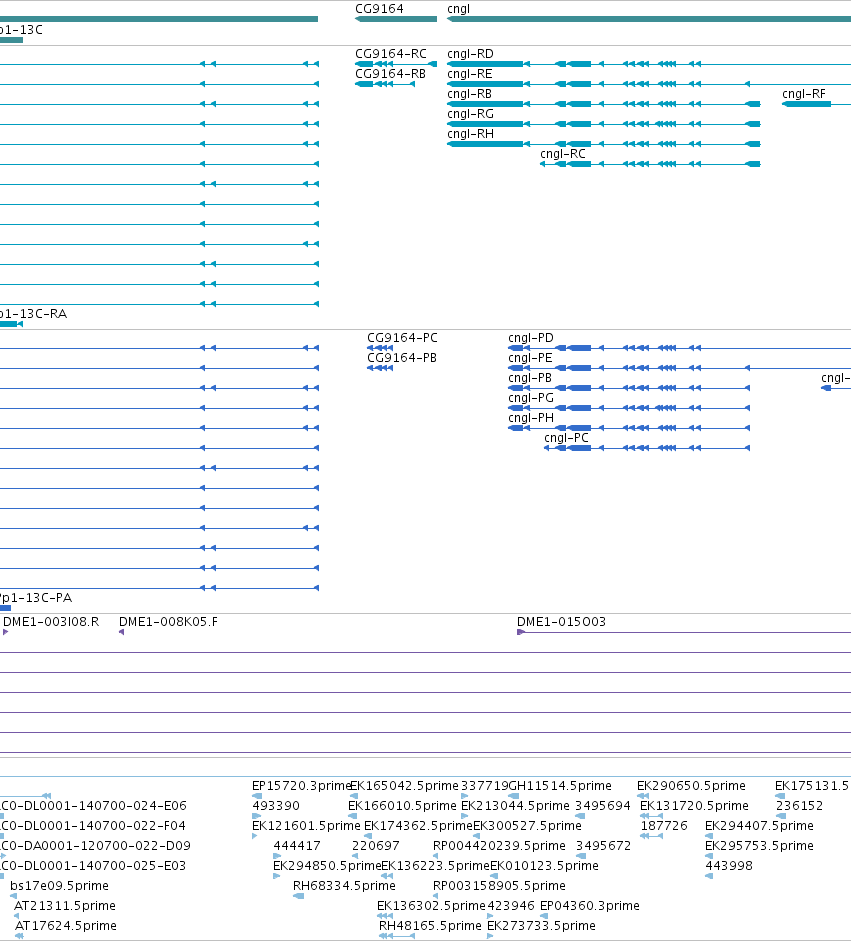
Task: Click the cngl-RH transcript label
Action: coord(471,133)
